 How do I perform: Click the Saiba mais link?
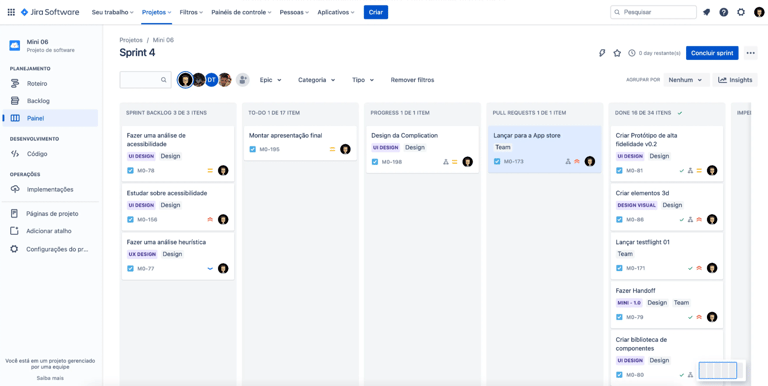(50, 378)
